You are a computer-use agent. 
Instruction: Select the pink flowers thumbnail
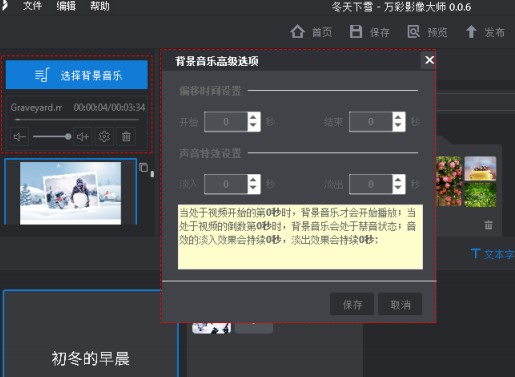tap(449, 181)
